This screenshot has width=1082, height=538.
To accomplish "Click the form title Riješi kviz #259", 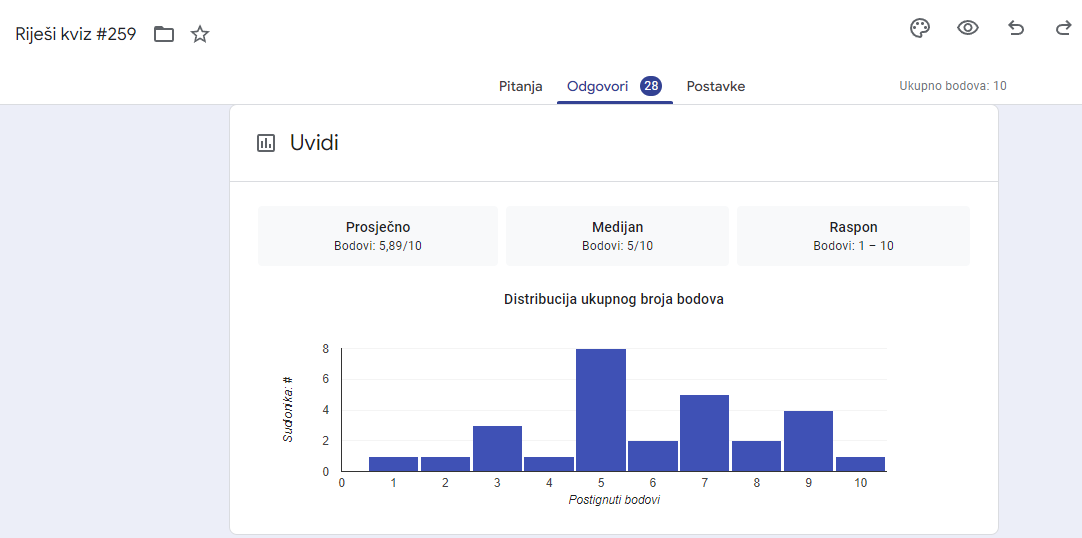I will 76,34.
